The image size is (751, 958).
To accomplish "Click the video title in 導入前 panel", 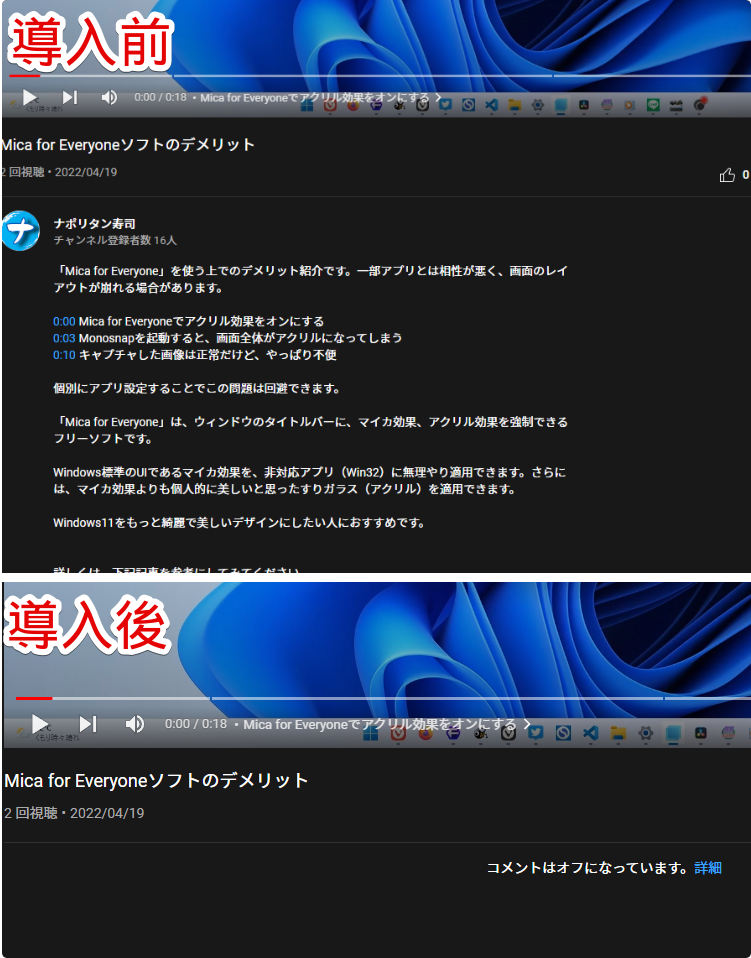I will point(128,145).
